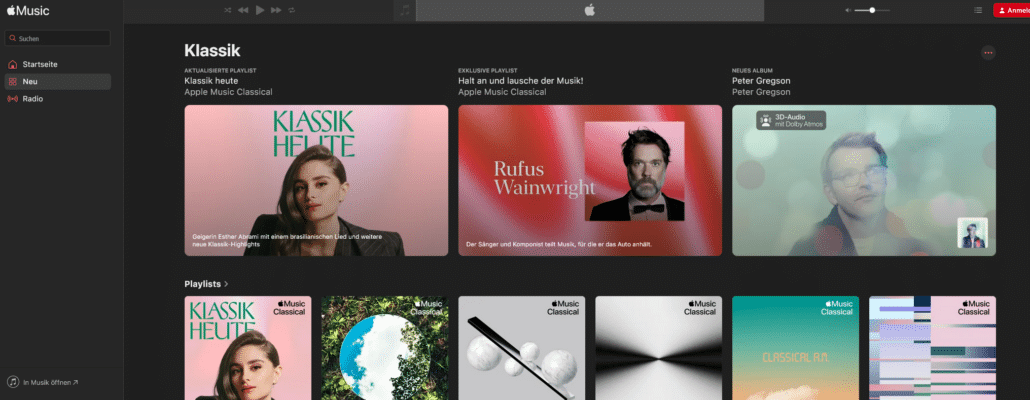Open the pink striped playlist cover
1030x400 pixels.
[932, 348]
